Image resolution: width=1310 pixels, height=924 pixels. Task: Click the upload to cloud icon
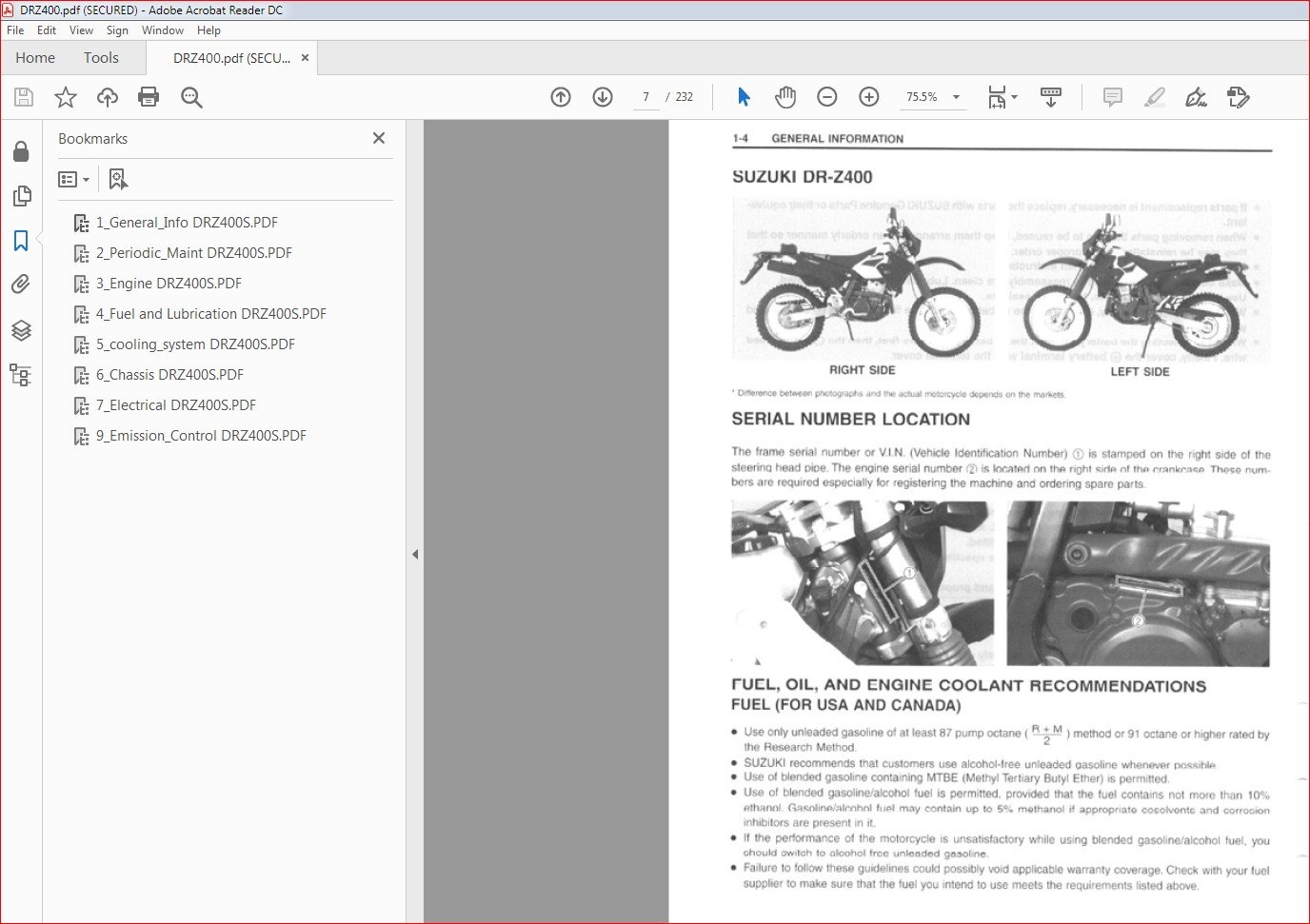(108, 97)
